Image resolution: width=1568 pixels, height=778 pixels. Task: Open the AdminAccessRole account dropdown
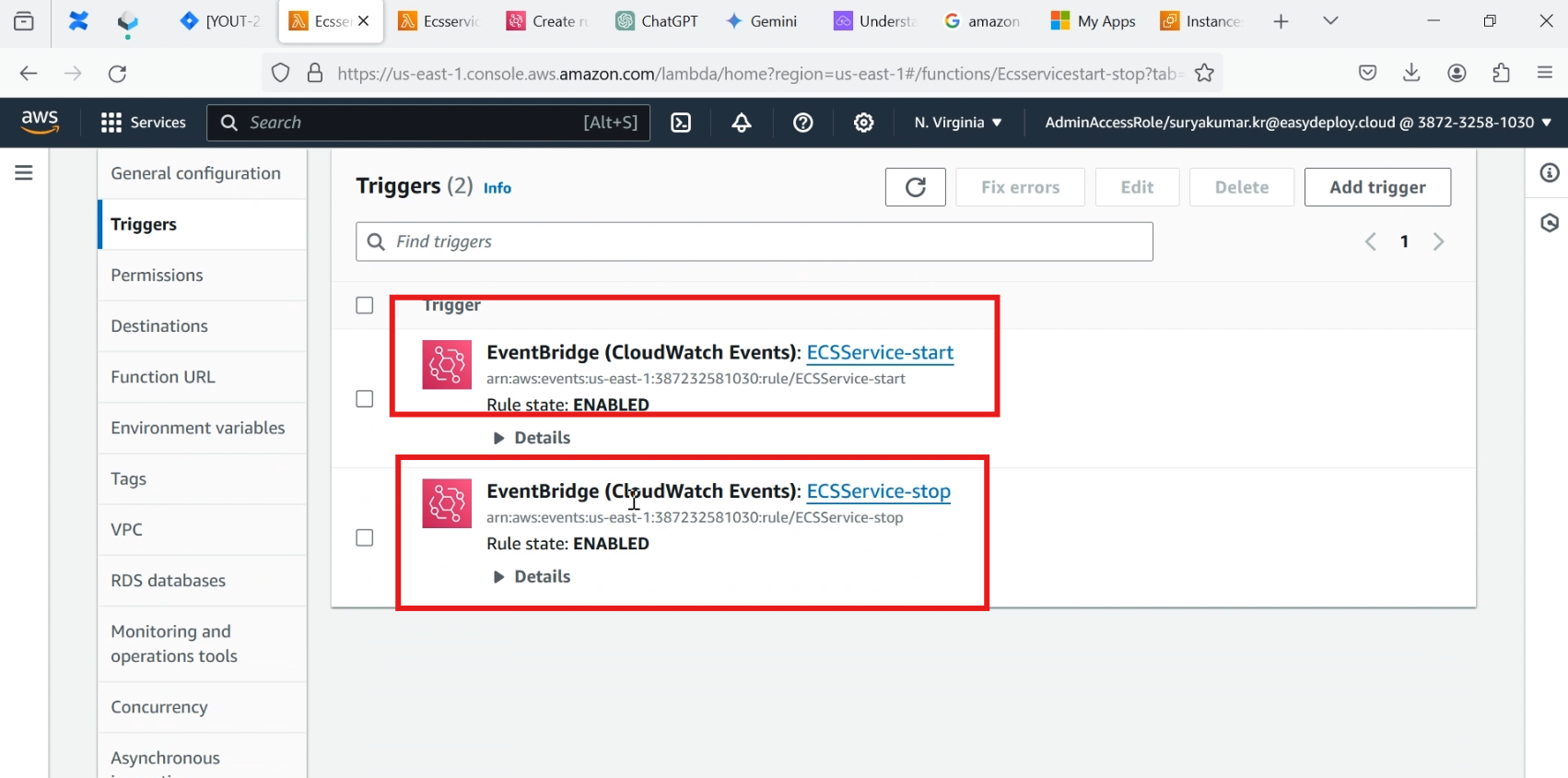[x=1298, y=123]
